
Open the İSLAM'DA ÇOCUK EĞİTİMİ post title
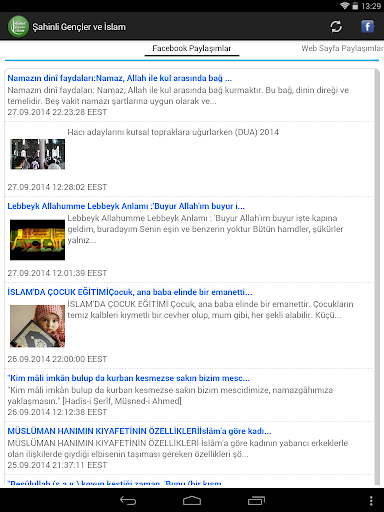click(130, 292)
